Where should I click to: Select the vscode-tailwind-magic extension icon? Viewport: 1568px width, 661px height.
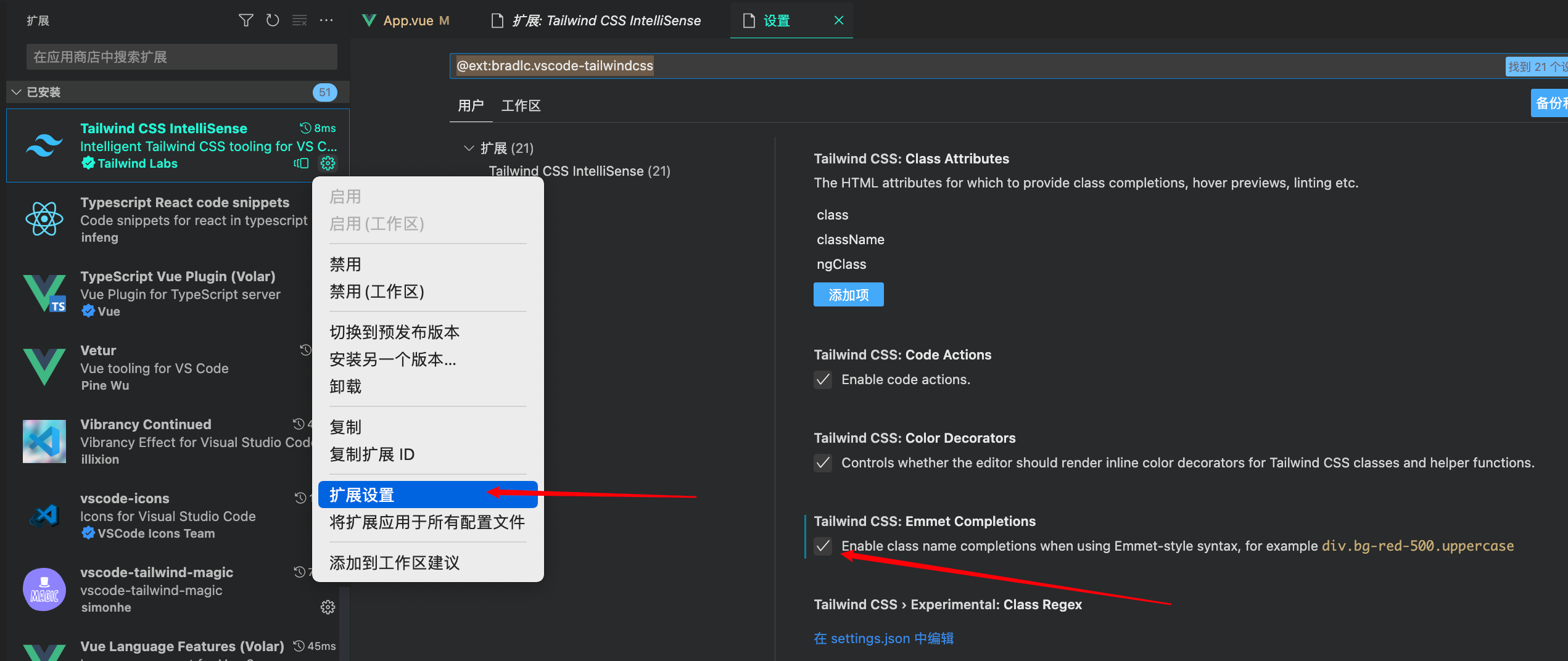click(44, 589)
